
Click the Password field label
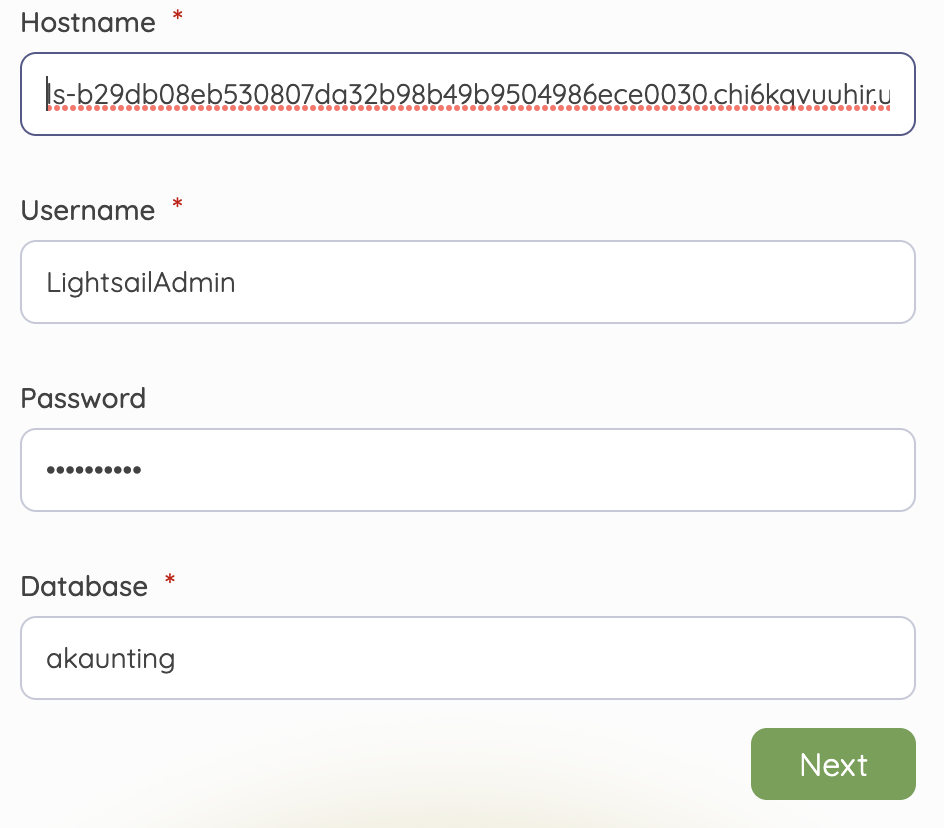83,399
